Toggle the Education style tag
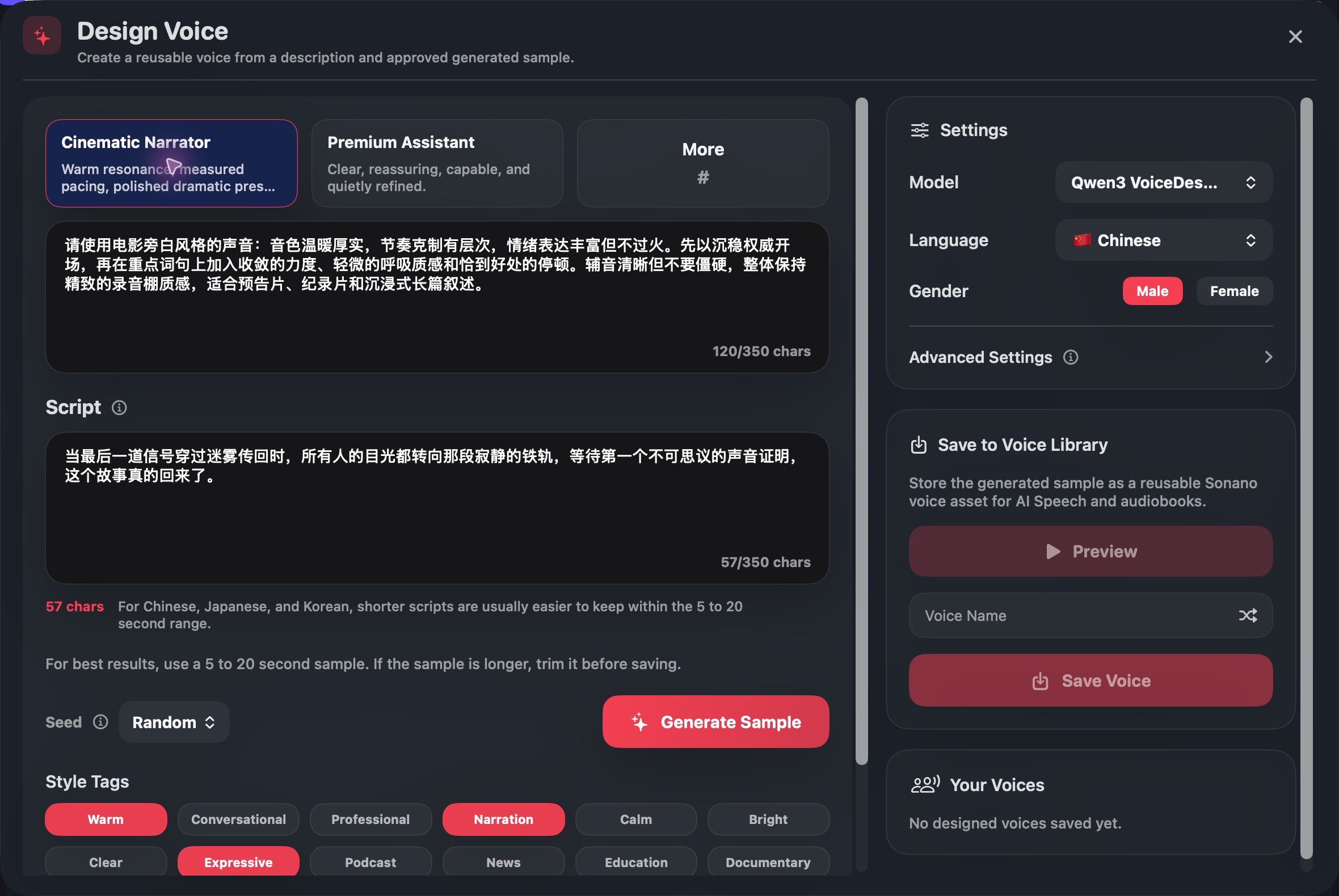The height and width of the screenshot is (896, 1339). pyautogui.click(x=636, y=862)
